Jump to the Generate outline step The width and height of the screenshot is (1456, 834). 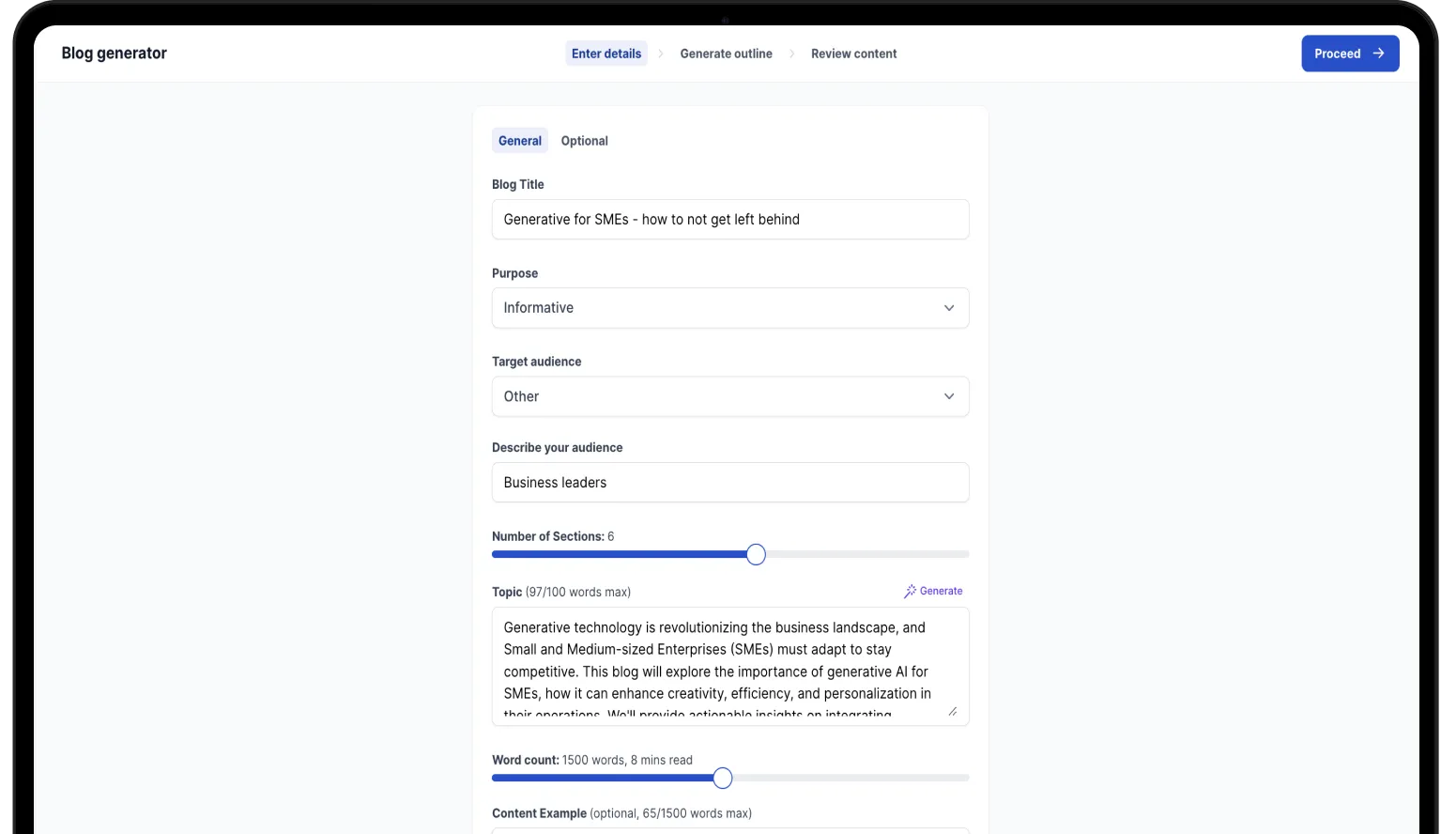pos(726,54)
